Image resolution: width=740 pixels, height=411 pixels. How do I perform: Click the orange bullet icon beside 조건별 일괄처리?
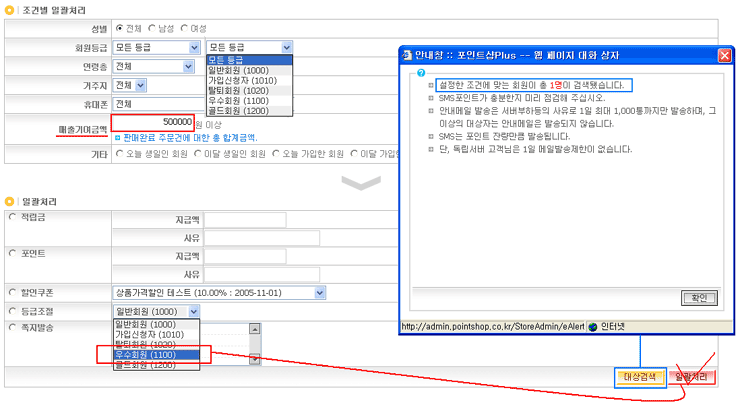(11, 9)
